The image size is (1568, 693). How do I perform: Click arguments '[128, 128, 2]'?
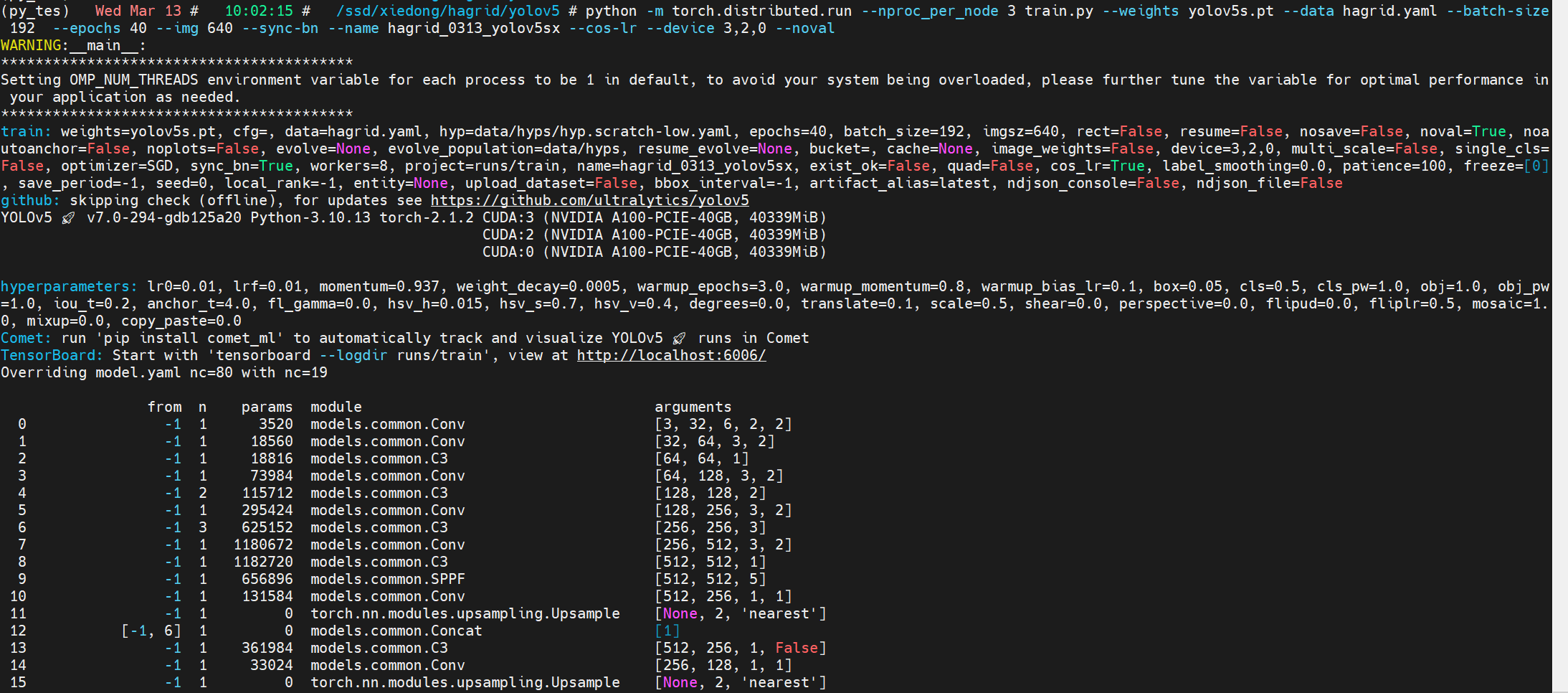click(710, 493)
